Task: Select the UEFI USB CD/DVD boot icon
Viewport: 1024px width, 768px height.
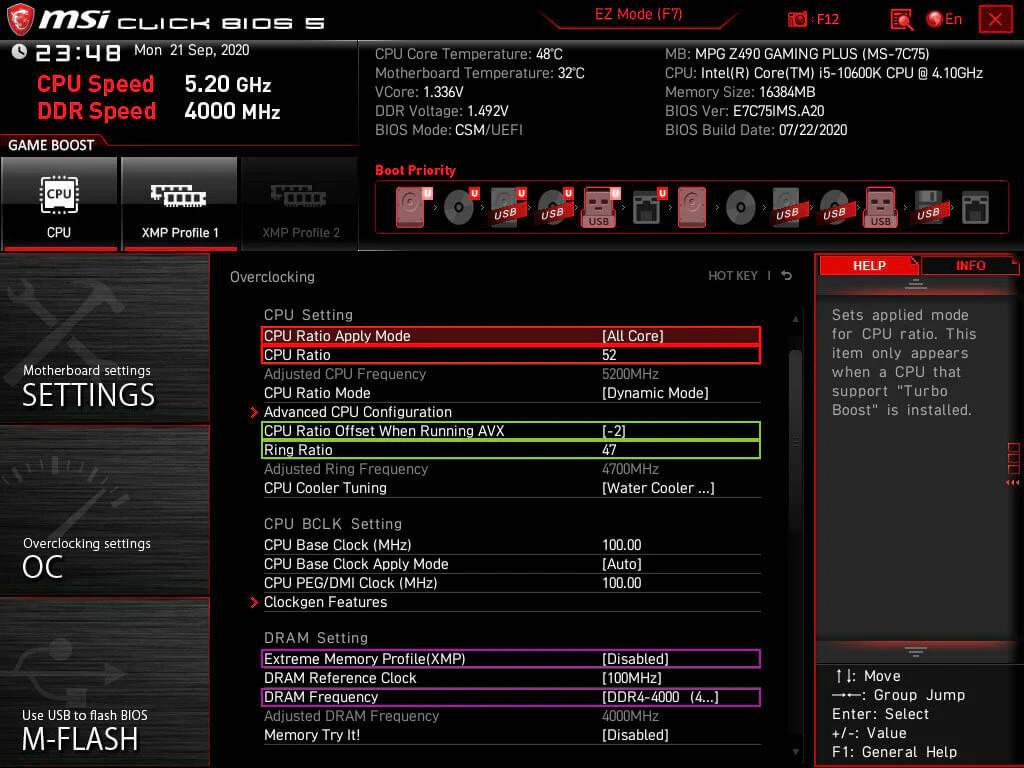Action: pos(554,207)
